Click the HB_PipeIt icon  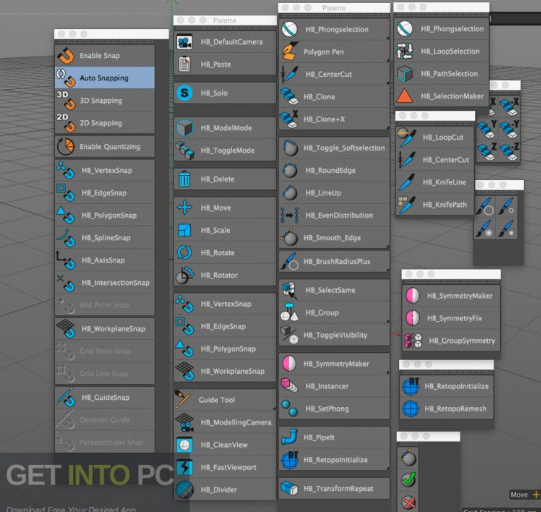[x=289, y=437]
